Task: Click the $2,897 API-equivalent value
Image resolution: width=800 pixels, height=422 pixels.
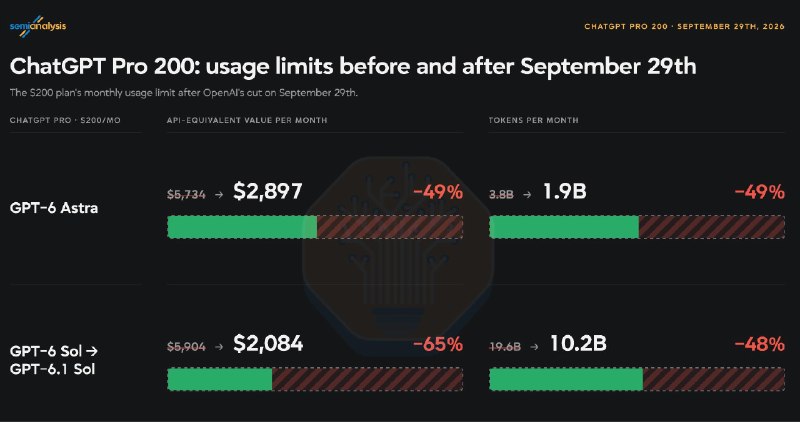Action: [268, 191]
